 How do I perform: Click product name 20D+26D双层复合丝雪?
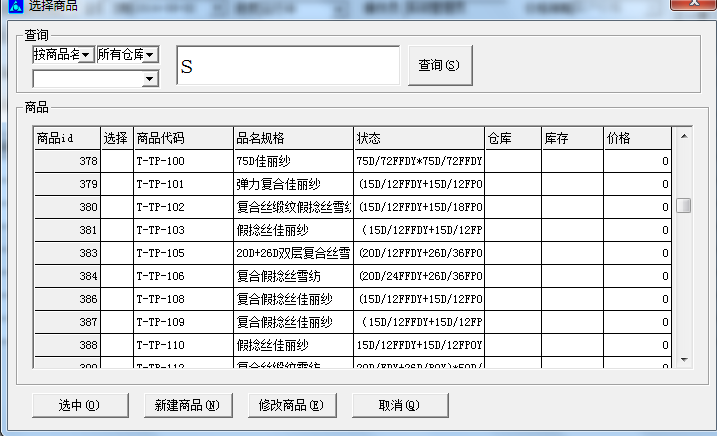(293, 253)
